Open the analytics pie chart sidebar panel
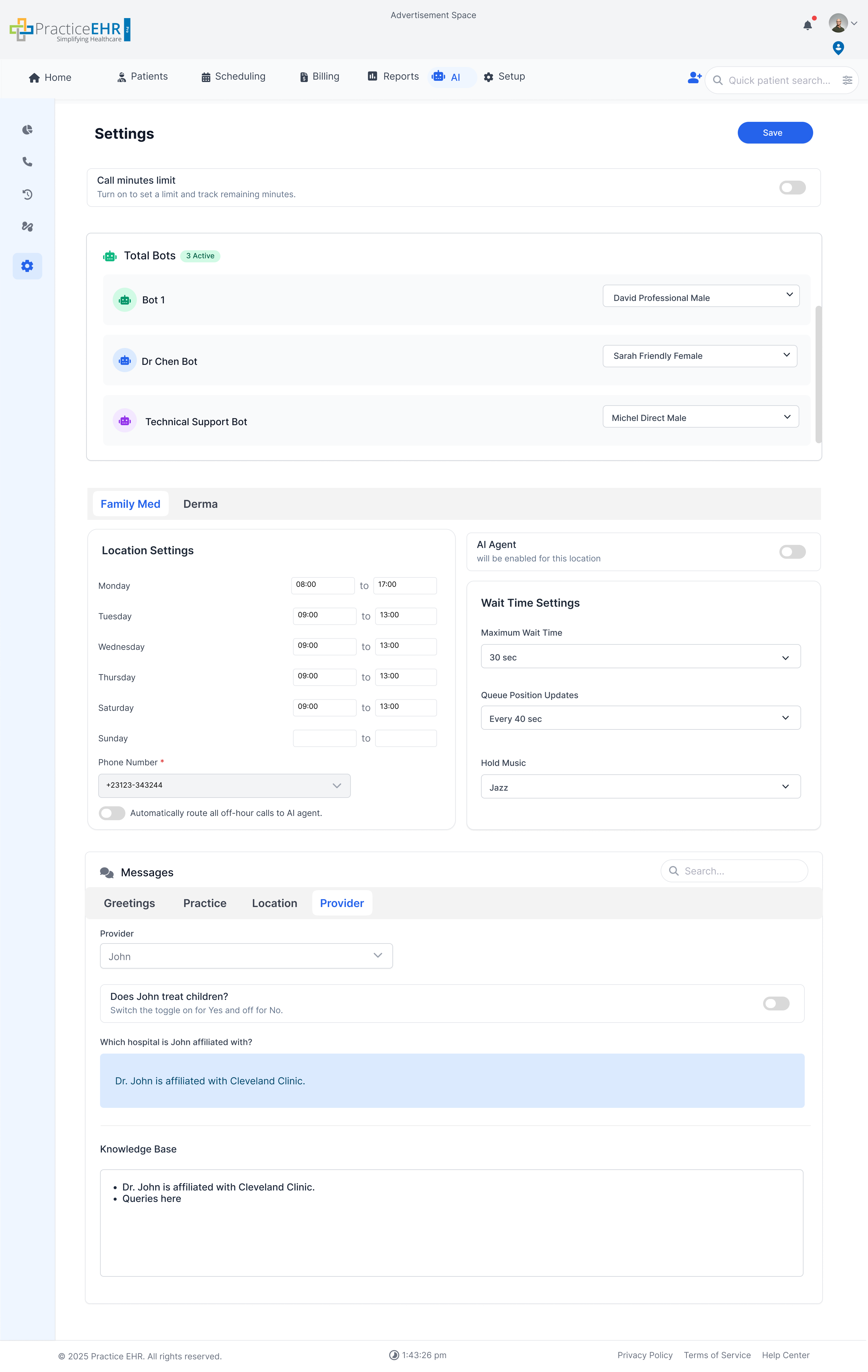868x1372 pixels. 27,129
